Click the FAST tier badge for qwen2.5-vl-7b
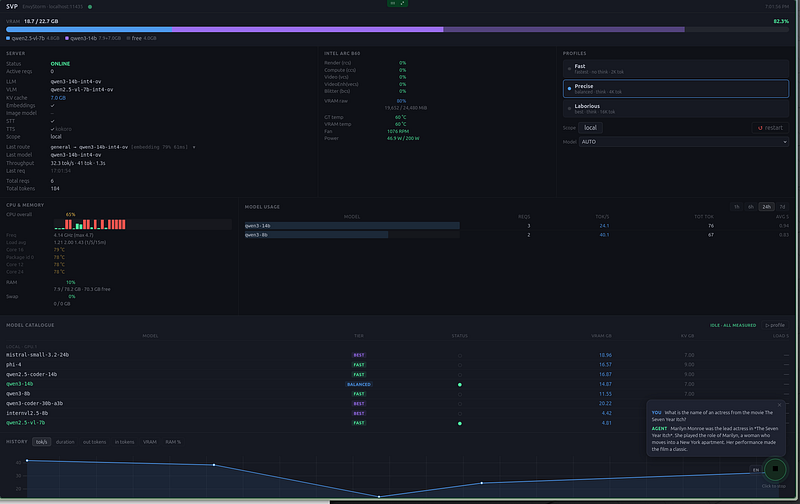This screenshot has width=800, height=504. coord(359,423)
